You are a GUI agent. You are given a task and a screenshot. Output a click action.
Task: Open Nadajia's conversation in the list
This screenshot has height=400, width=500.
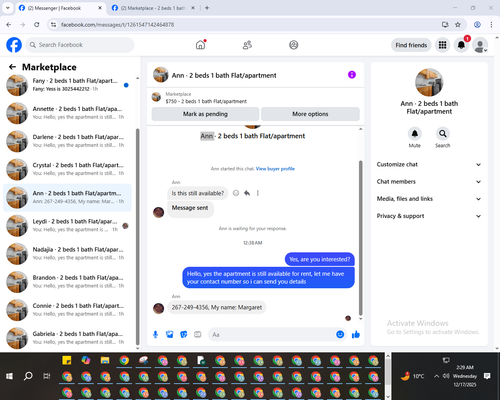pyautogui.click(x=67, y=254)
